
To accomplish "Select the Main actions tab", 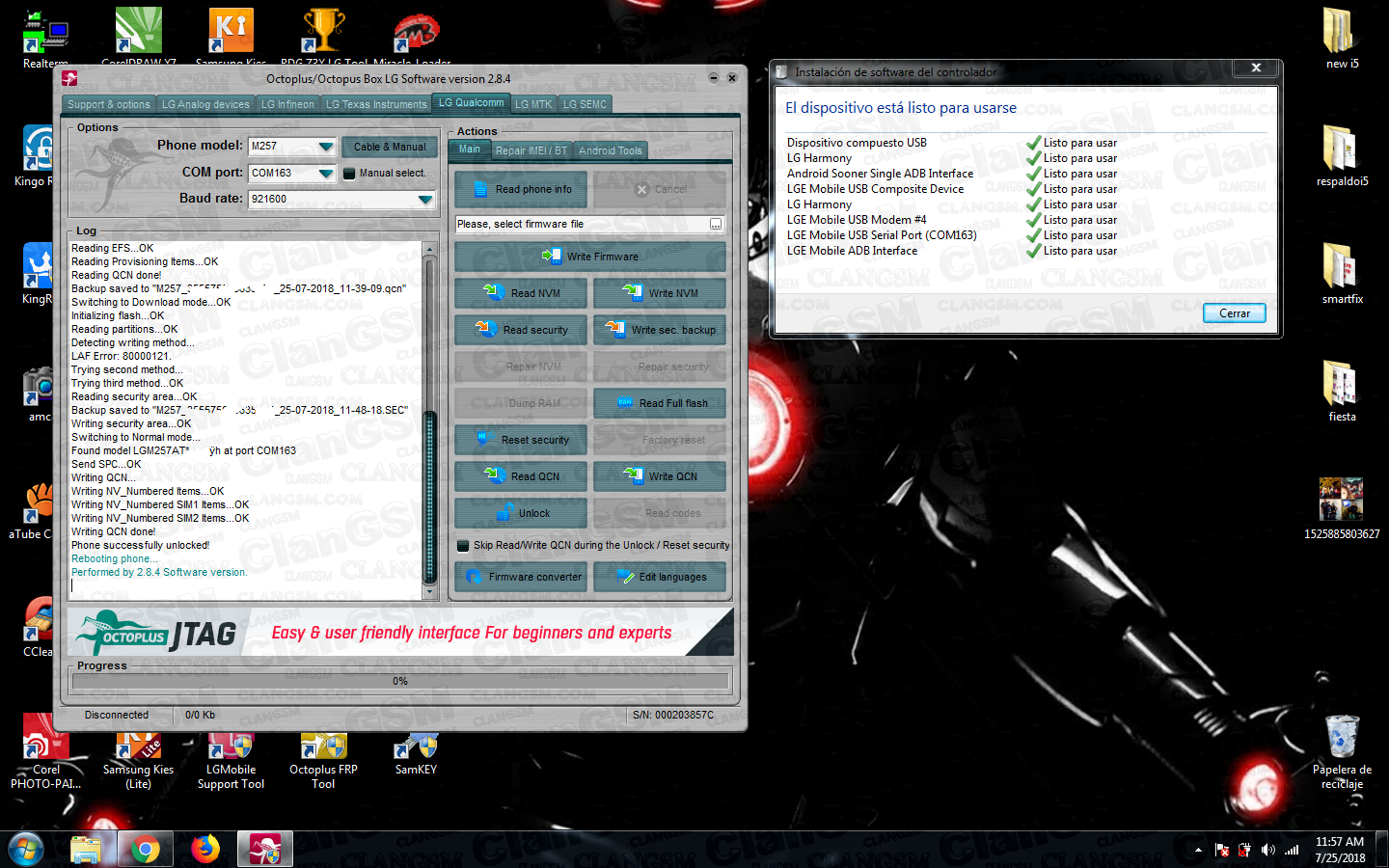I will pyautogui.click(x=470, y=149).
